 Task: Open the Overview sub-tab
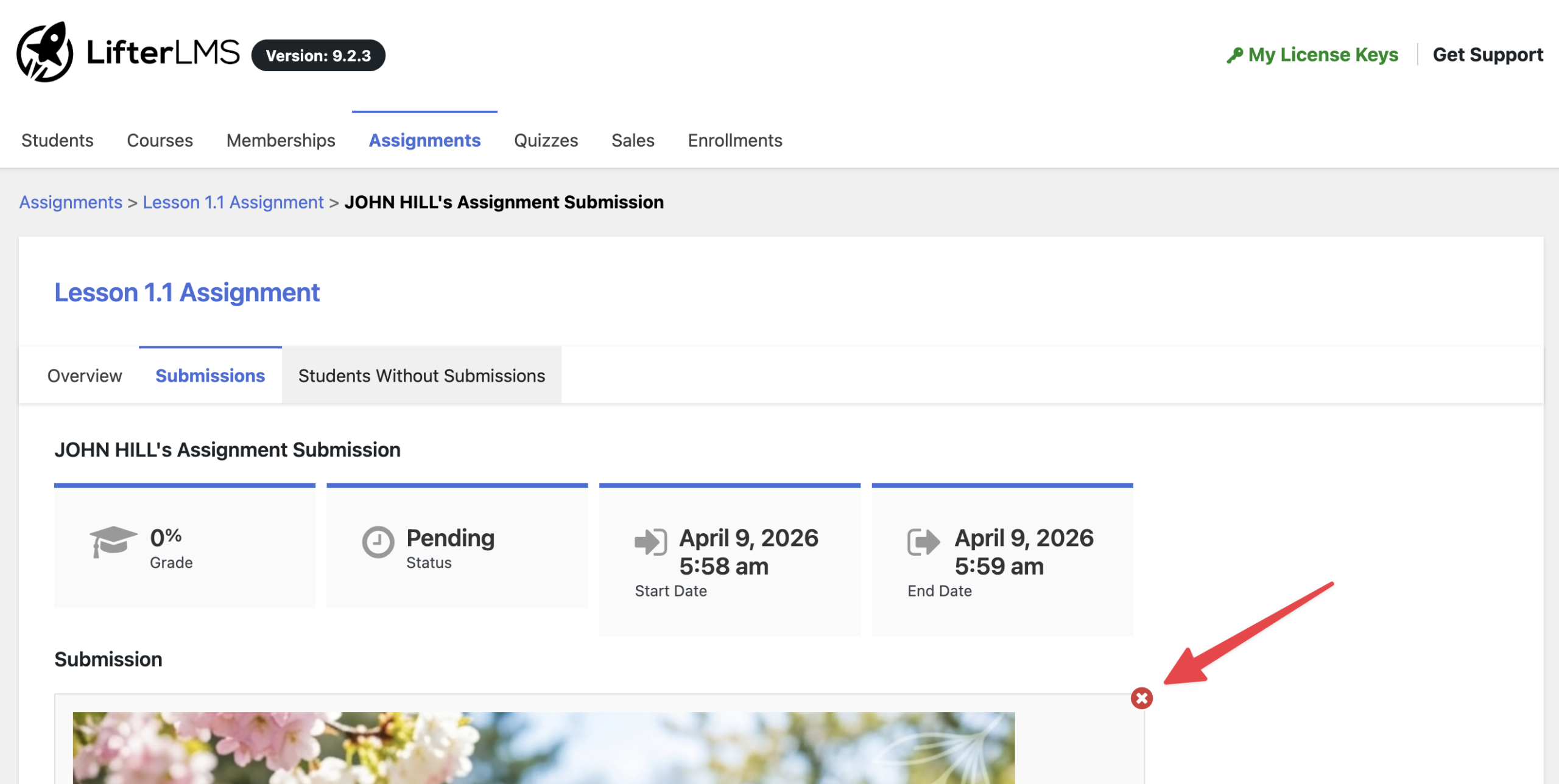pyautogui.click(x=85, y=376)
